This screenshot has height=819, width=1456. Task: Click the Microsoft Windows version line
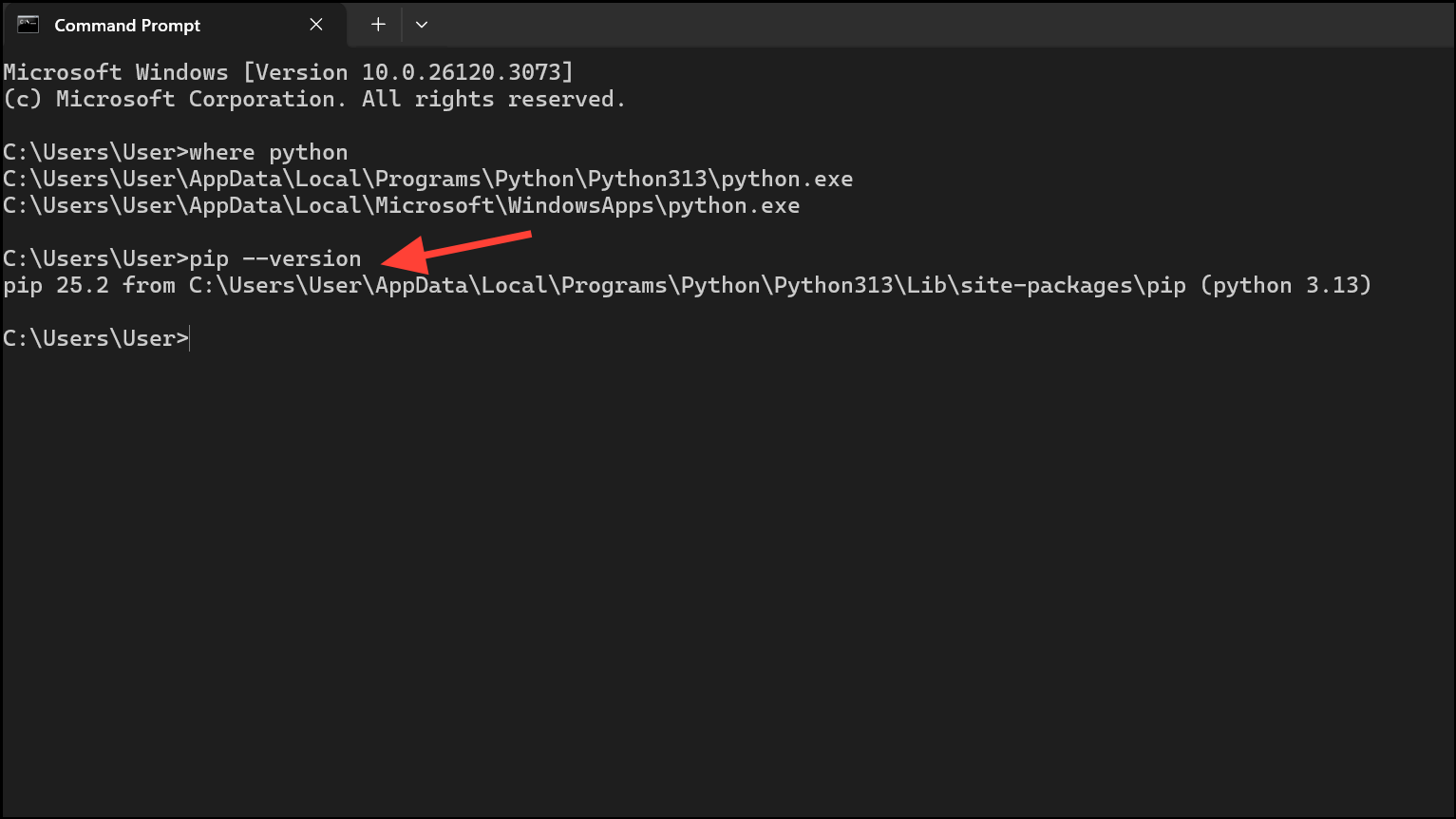(289, 72)
